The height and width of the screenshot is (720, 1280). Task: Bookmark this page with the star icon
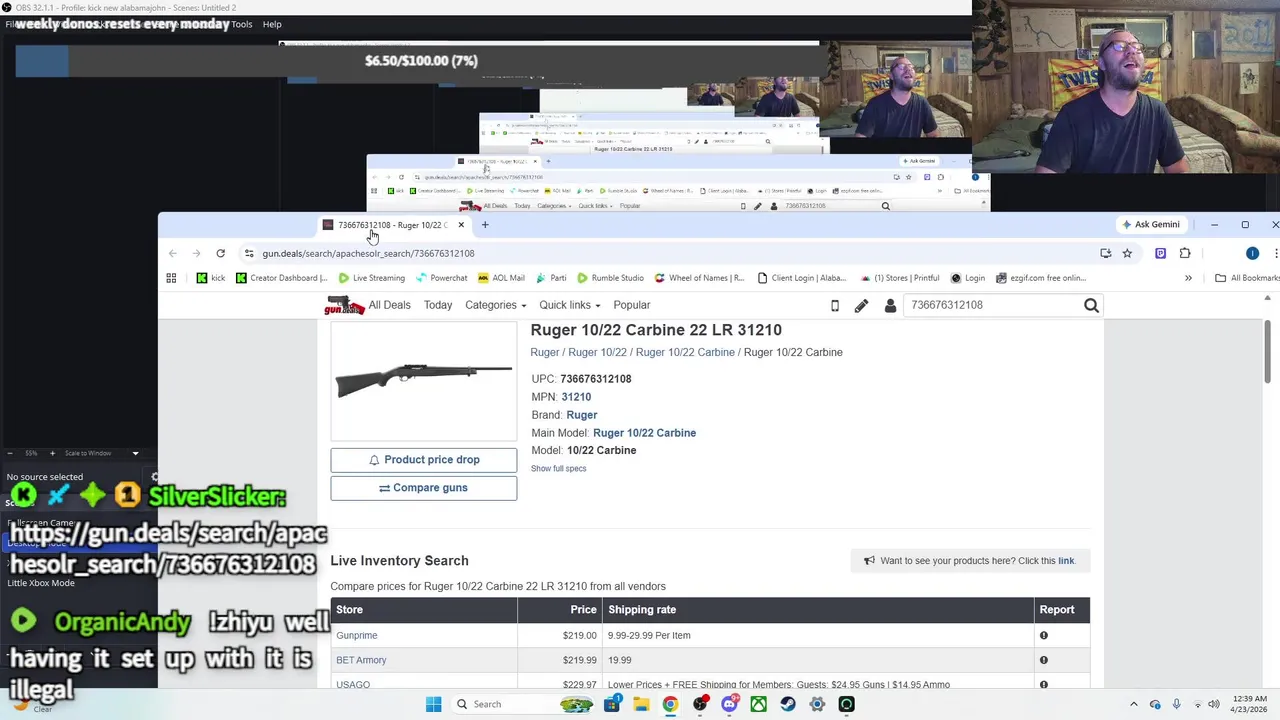[1127, 253]
